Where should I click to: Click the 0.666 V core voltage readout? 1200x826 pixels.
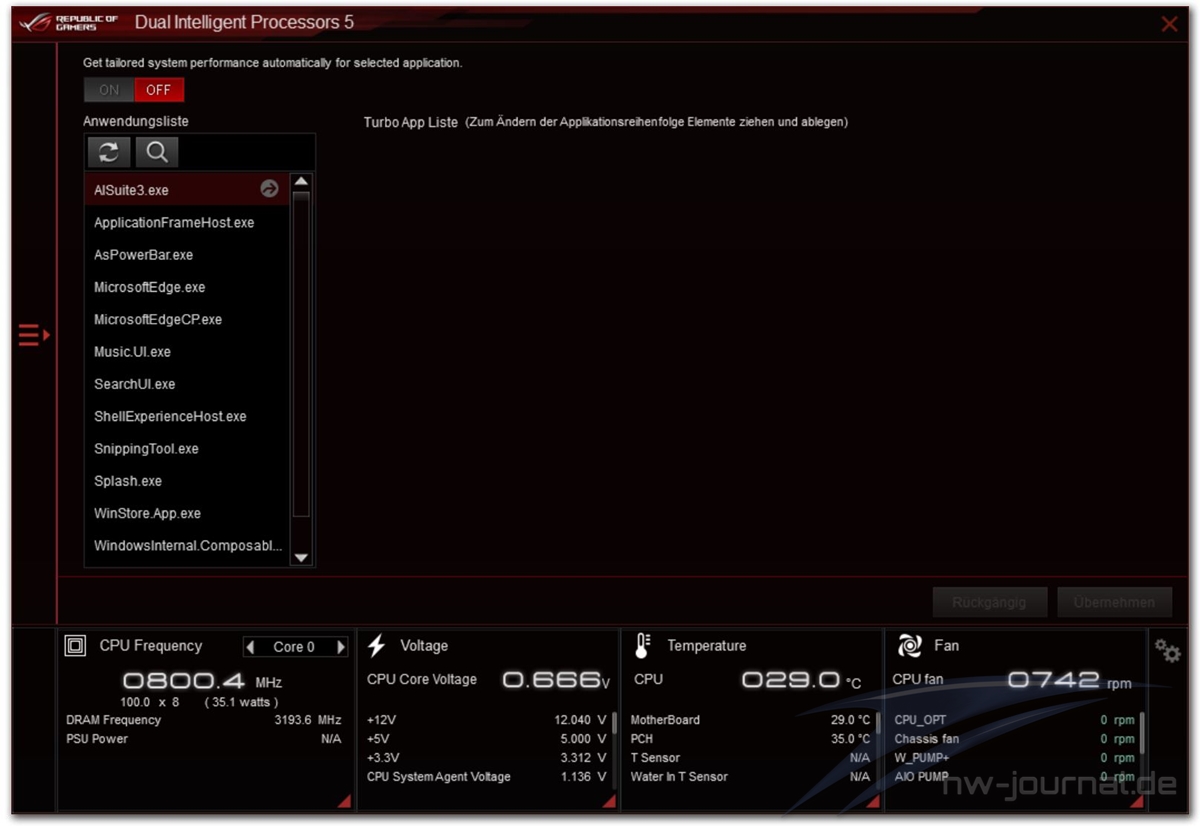point(556,680)
